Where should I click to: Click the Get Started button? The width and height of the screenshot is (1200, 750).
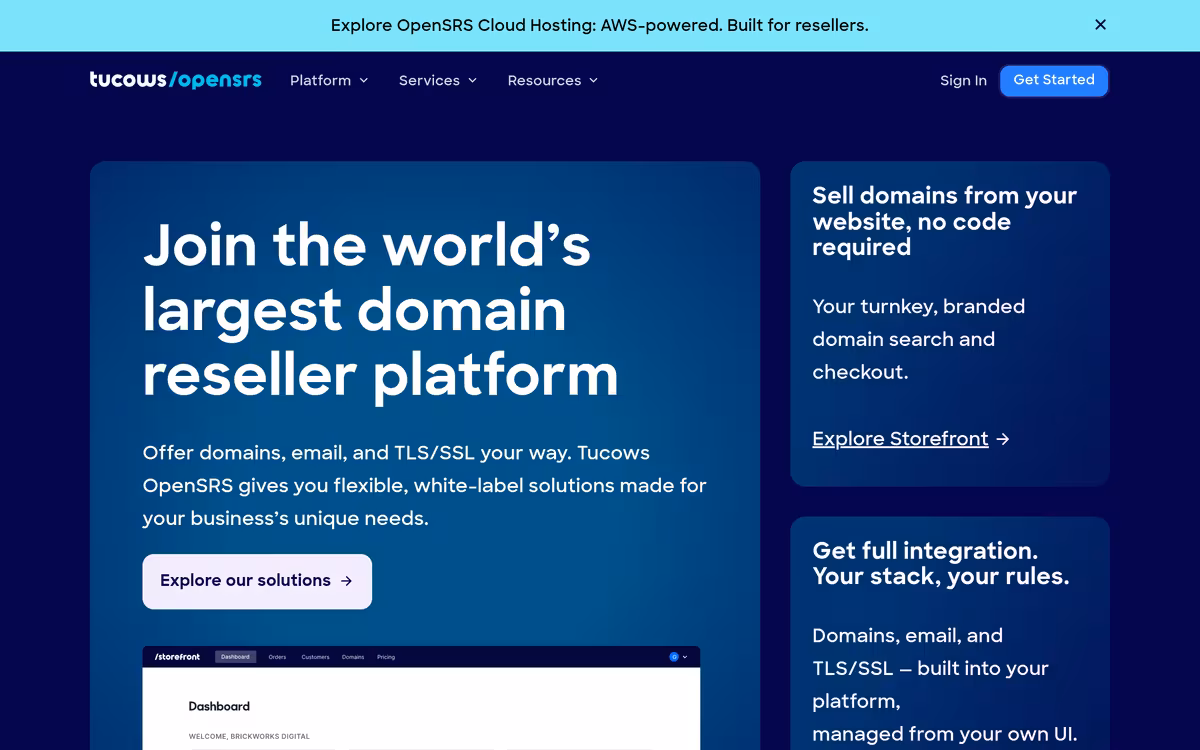click(x=1054, y=80)
